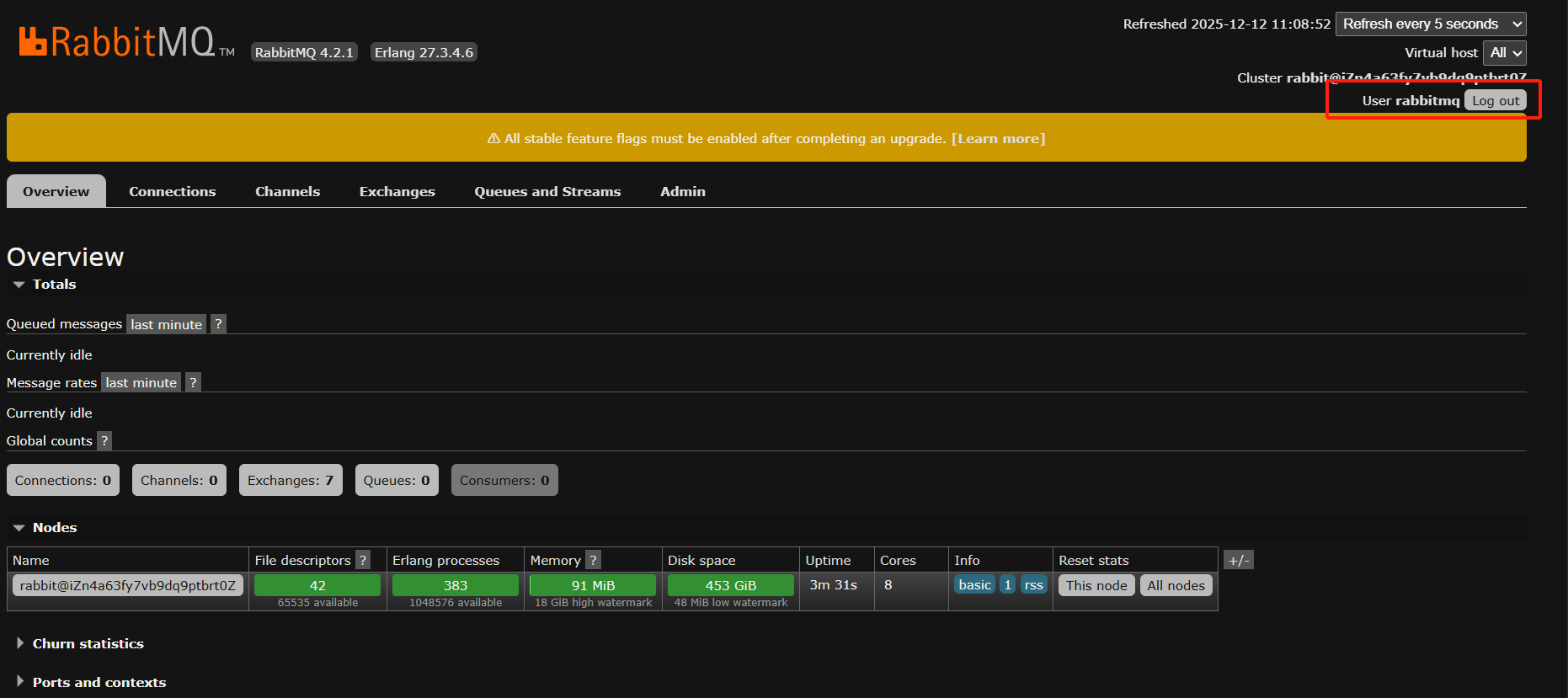Toggle node columns with +/- button
Screen dimensions: 1568x698
[x=1238, y=560]
